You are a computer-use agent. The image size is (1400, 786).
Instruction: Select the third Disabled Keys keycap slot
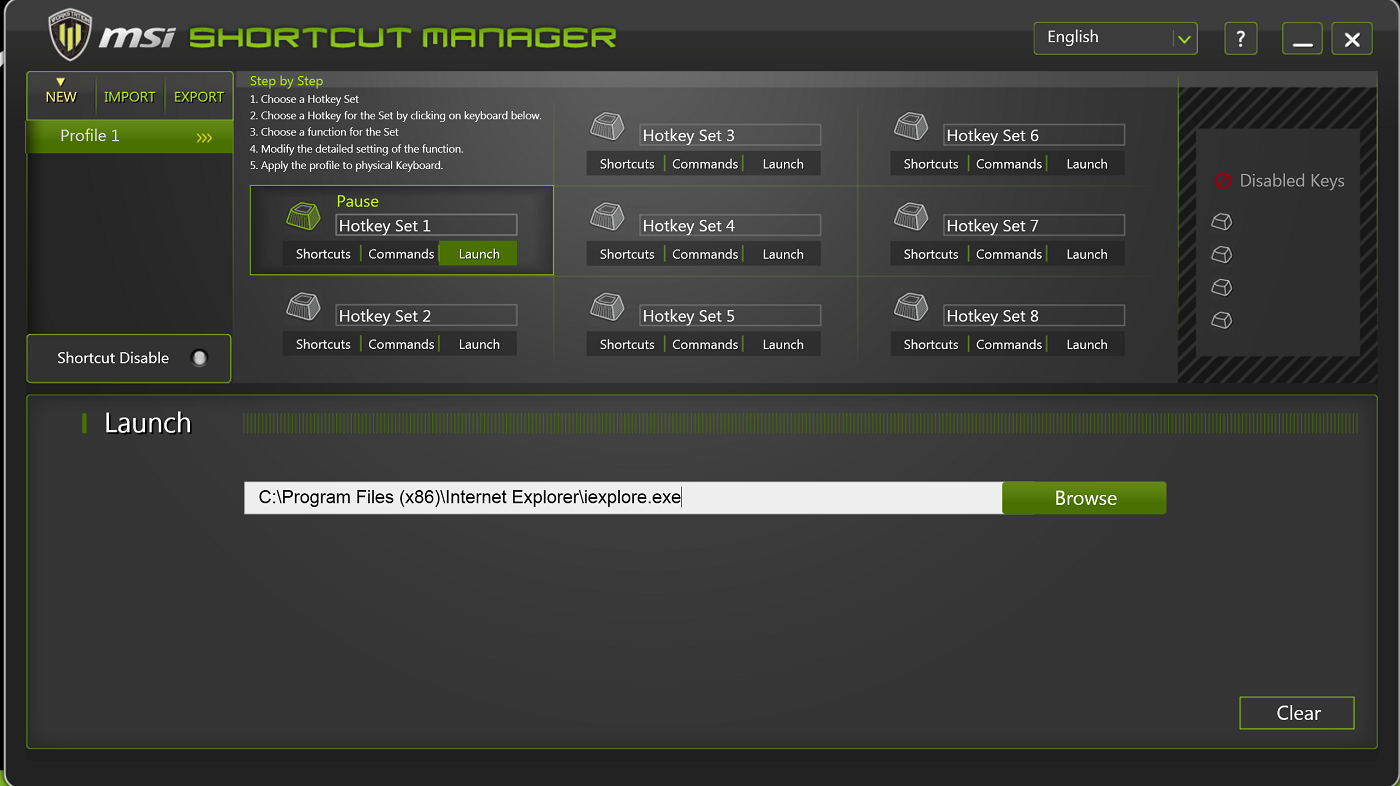pos(1221,288)
